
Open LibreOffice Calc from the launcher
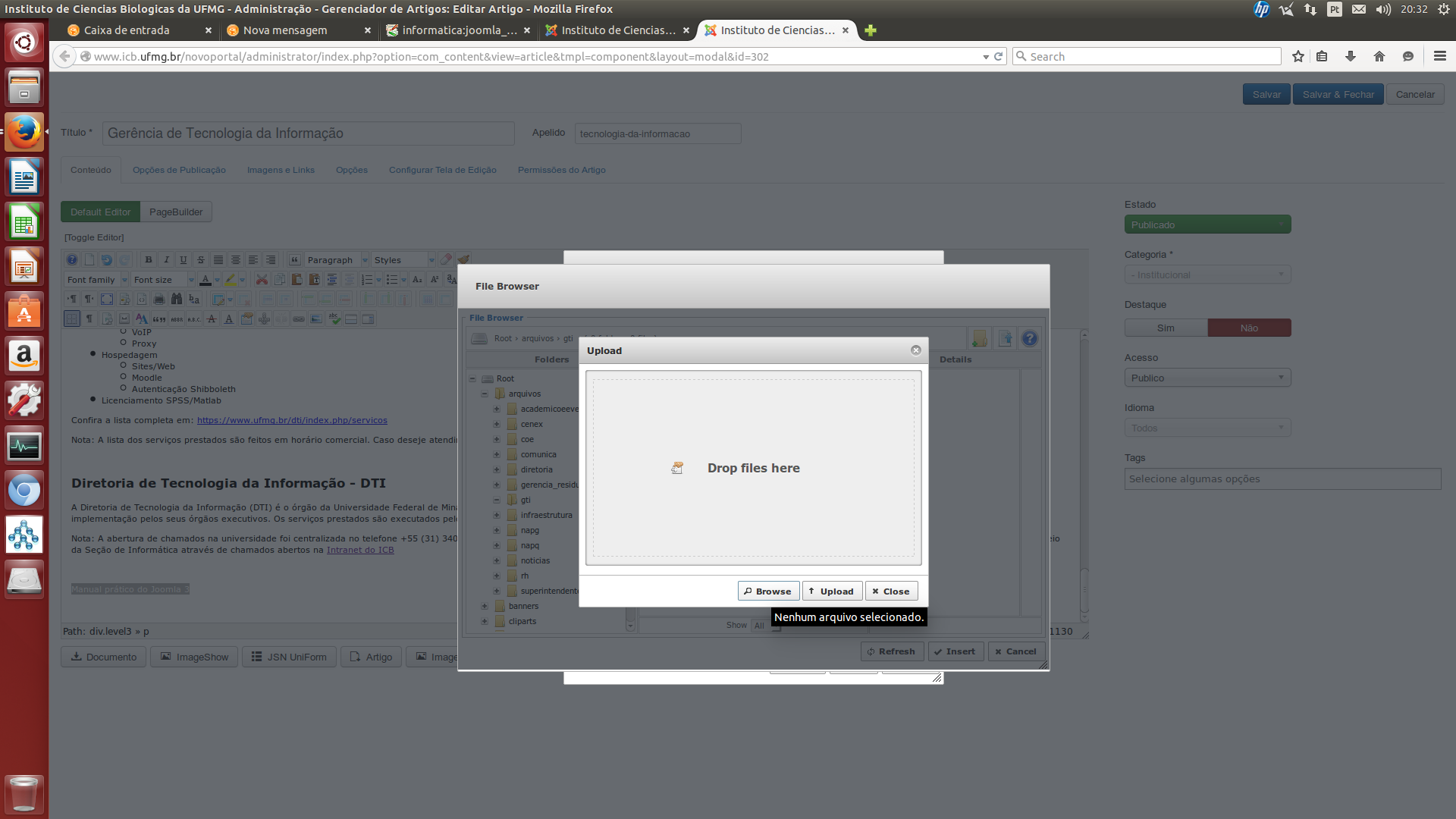(24, 223)
